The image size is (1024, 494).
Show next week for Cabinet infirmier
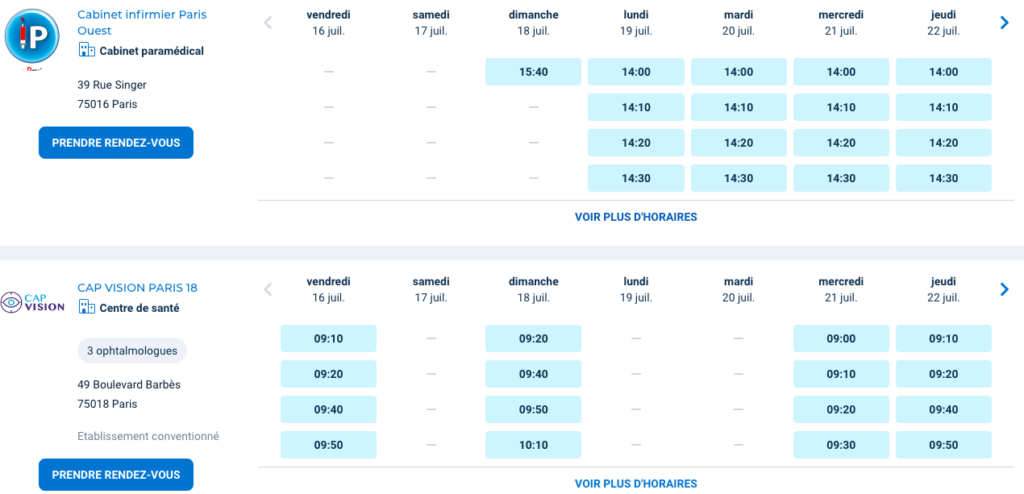[1004, 23]
